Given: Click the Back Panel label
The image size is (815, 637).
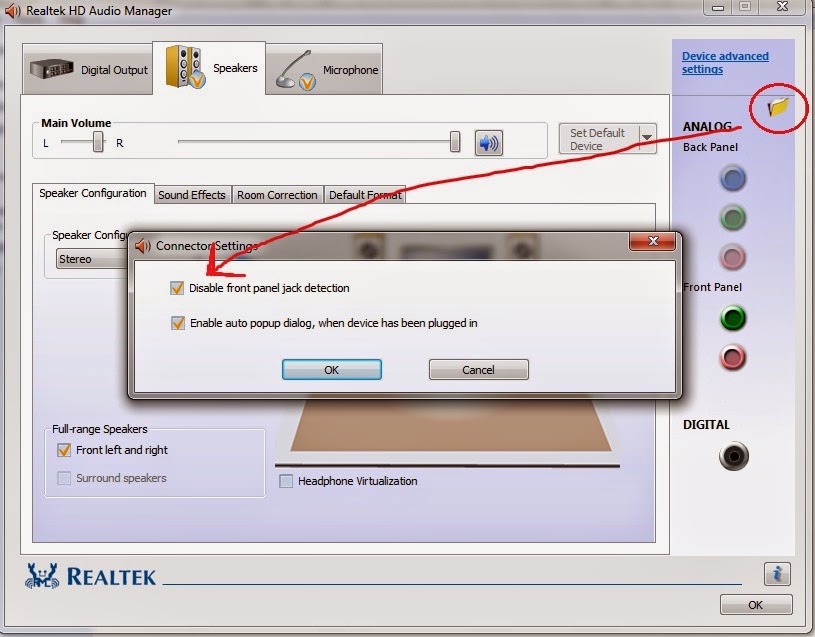Looking at the screenshot, I should coord(710,147).
